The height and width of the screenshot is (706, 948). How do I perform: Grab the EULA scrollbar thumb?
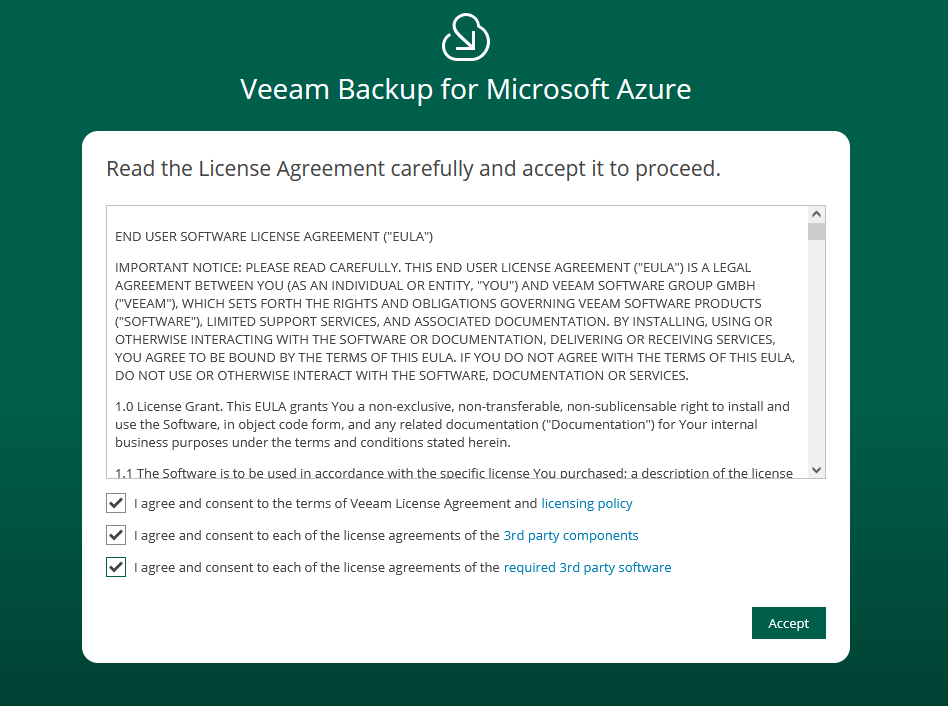click(x=817, y=232)
